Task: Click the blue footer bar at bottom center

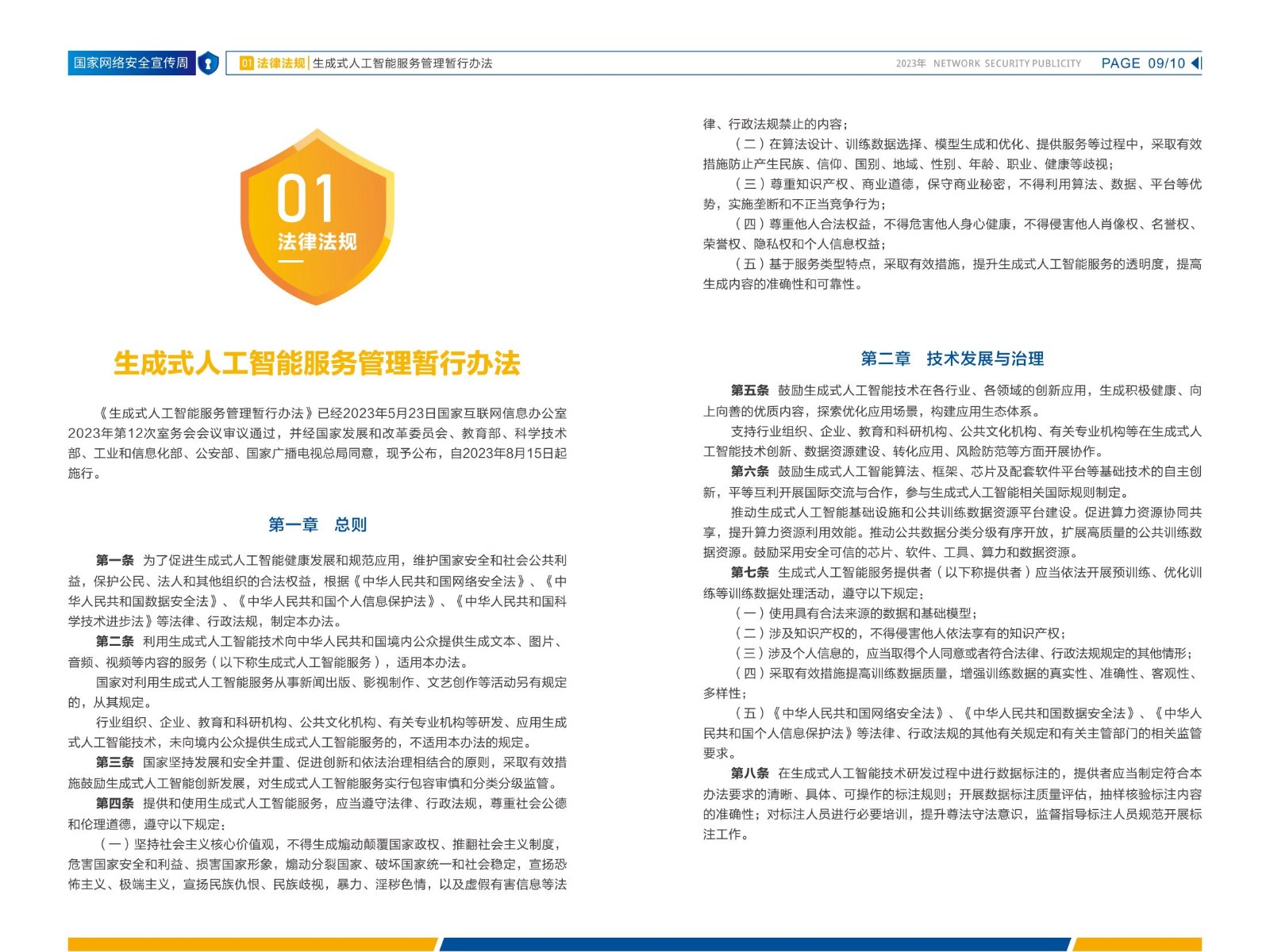Action: tap(754, 944)
